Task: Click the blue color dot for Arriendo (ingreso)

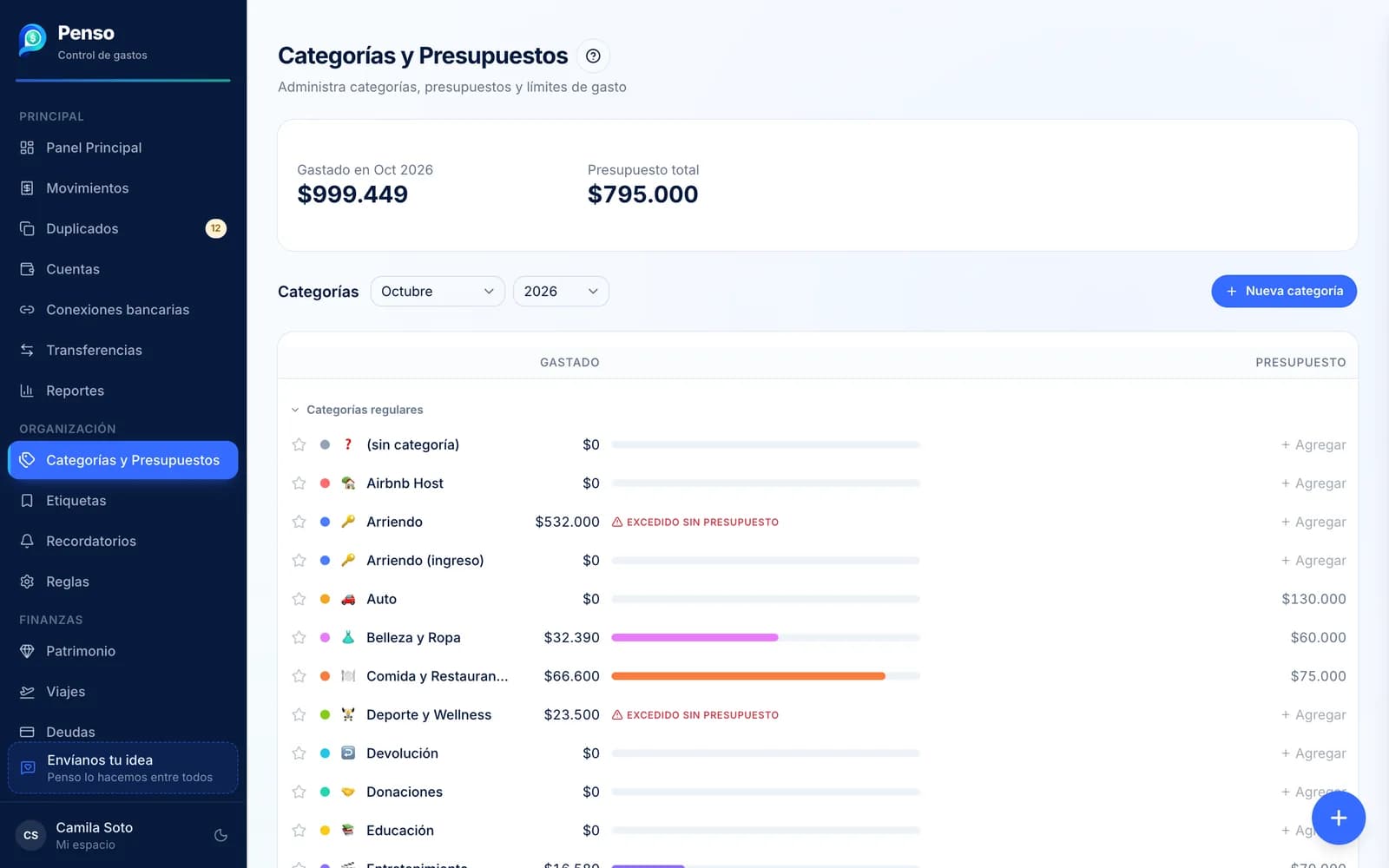Action: [x=325, y=561]
